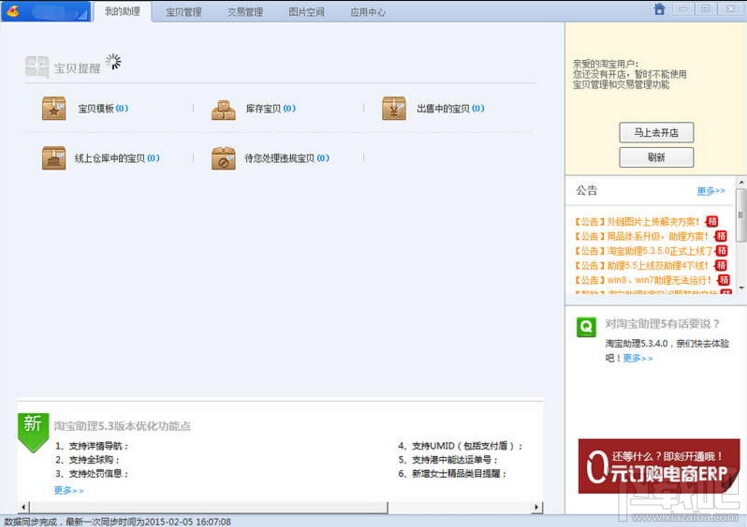
Task: Click horizontal scrollbar left arrow
Action: pos(24,507)
